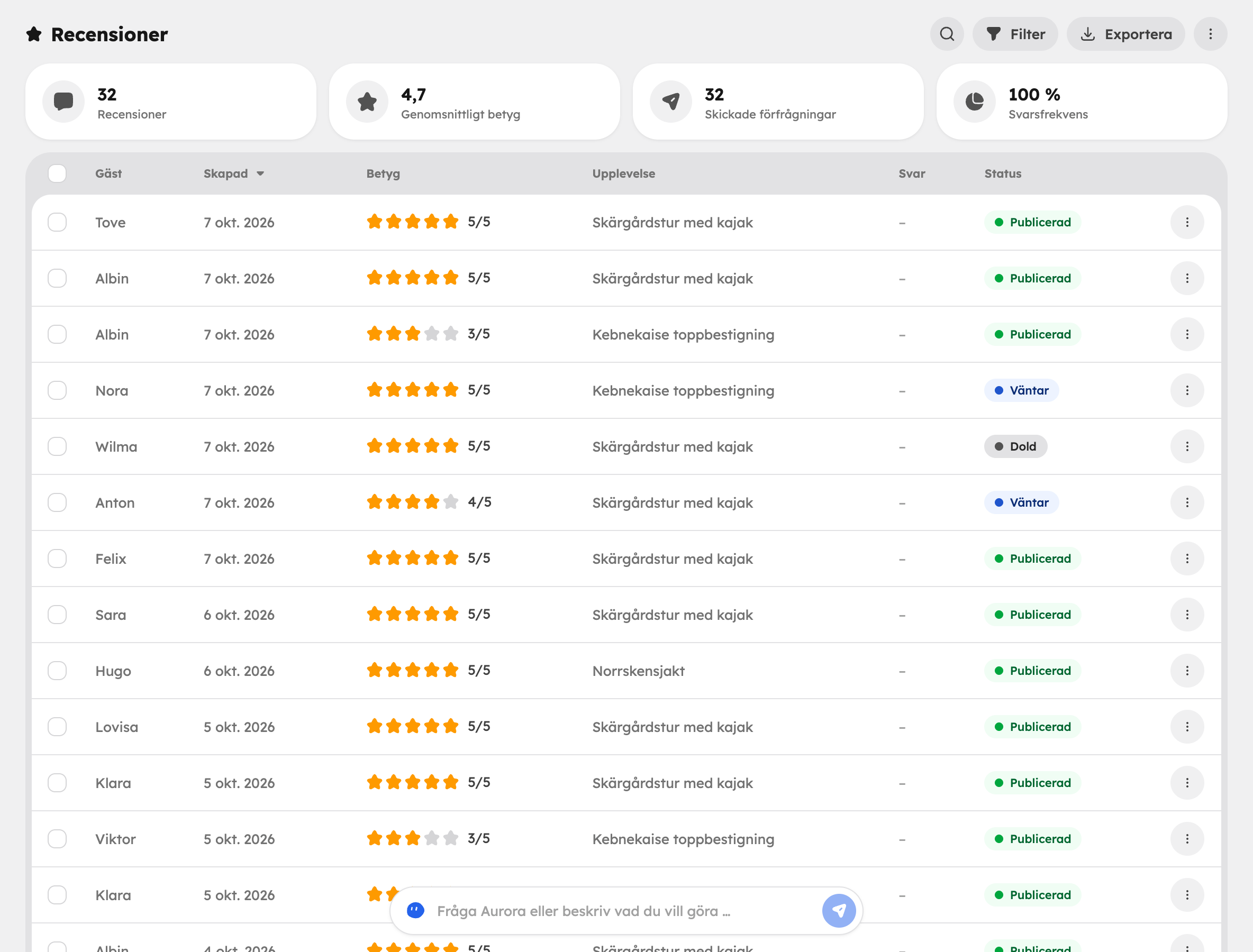Screen dimensions: 1253x952
Task: Click the Aurora assistant face icon
Action: coord(415,911)
